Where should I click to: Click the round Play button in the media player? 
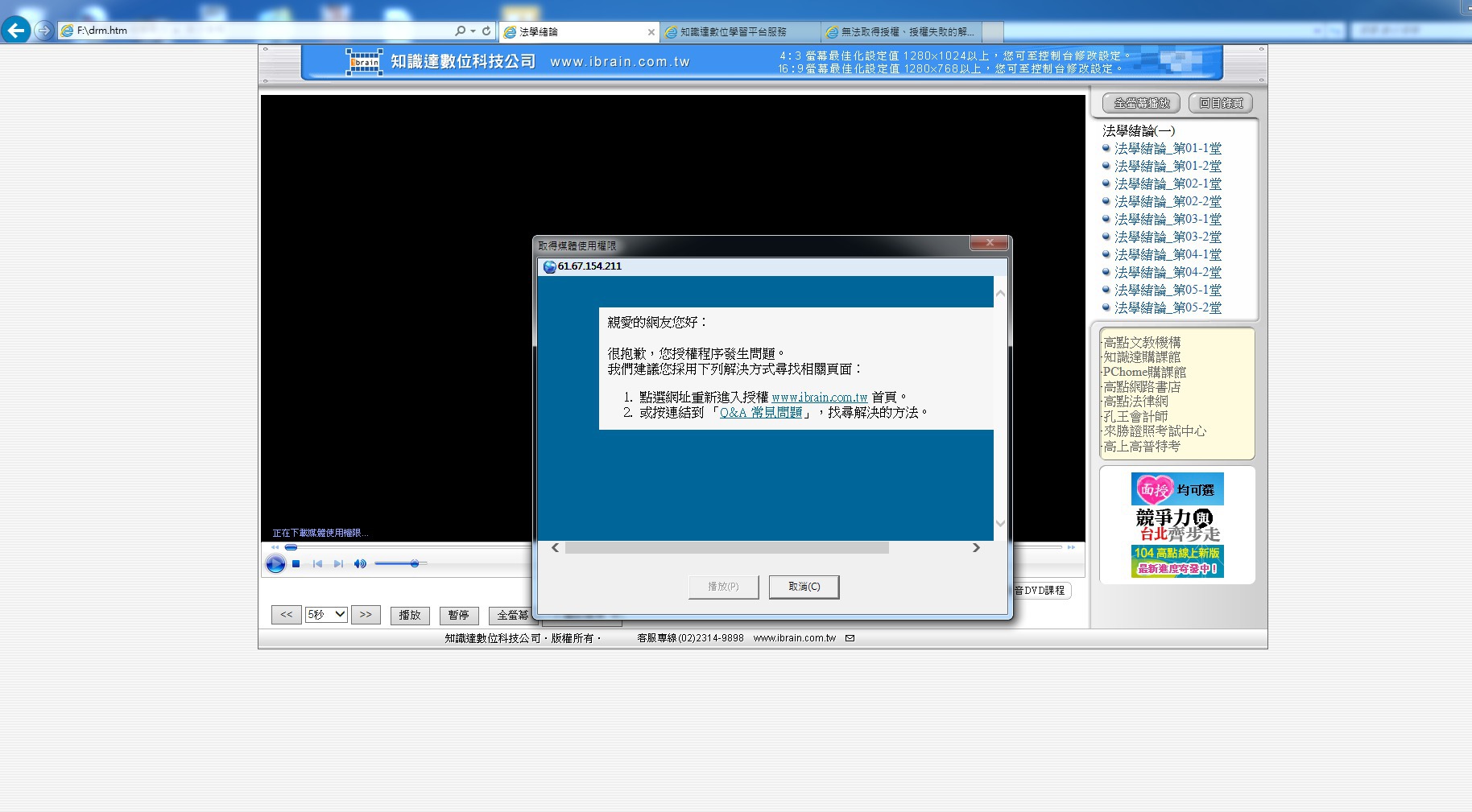[x=275, y=564]
